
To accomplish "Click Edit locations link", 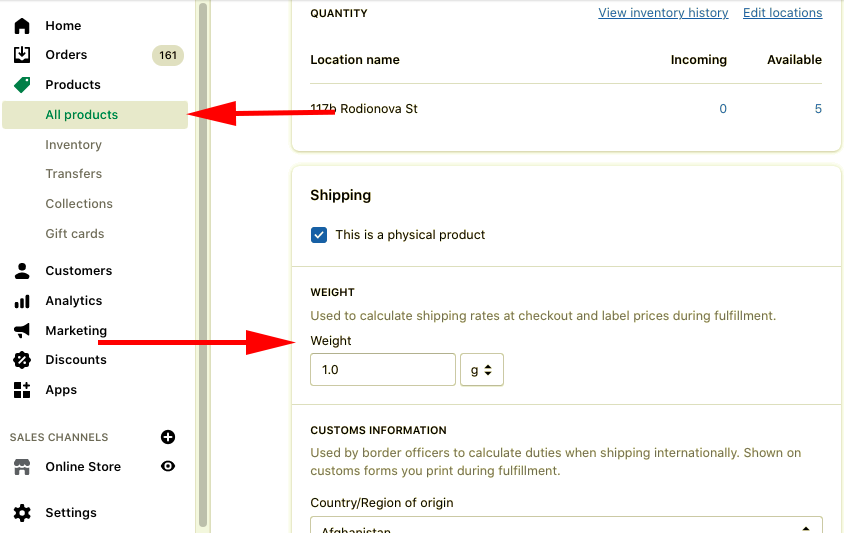I will click(x=783, y=13).
